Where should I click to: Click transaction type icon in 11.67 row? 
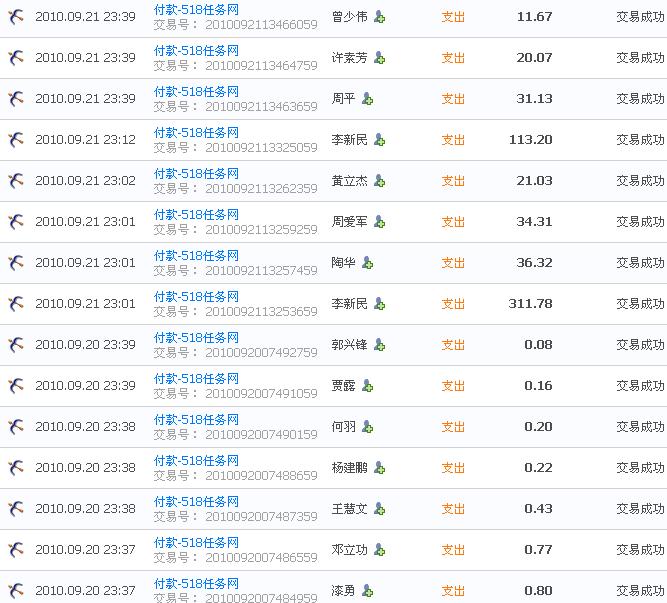point(16,17)
